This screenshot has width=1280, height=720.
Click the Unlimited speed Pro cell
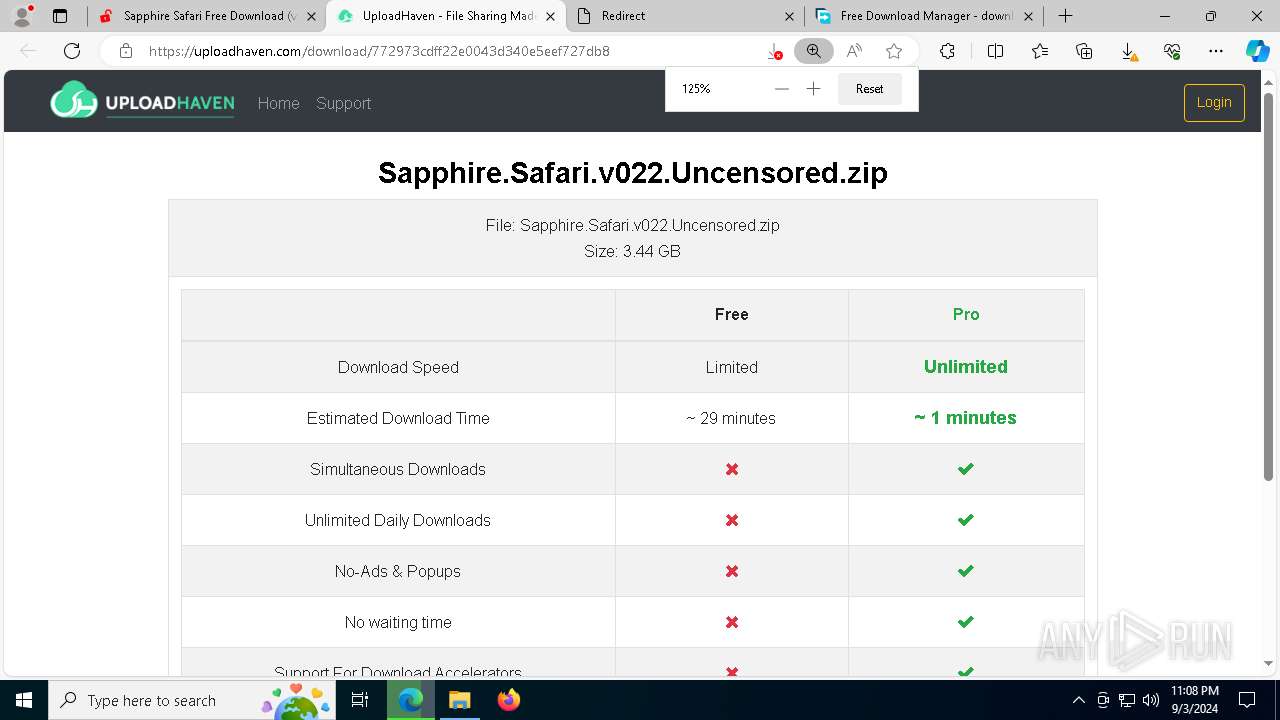click(x=966, y=366)
